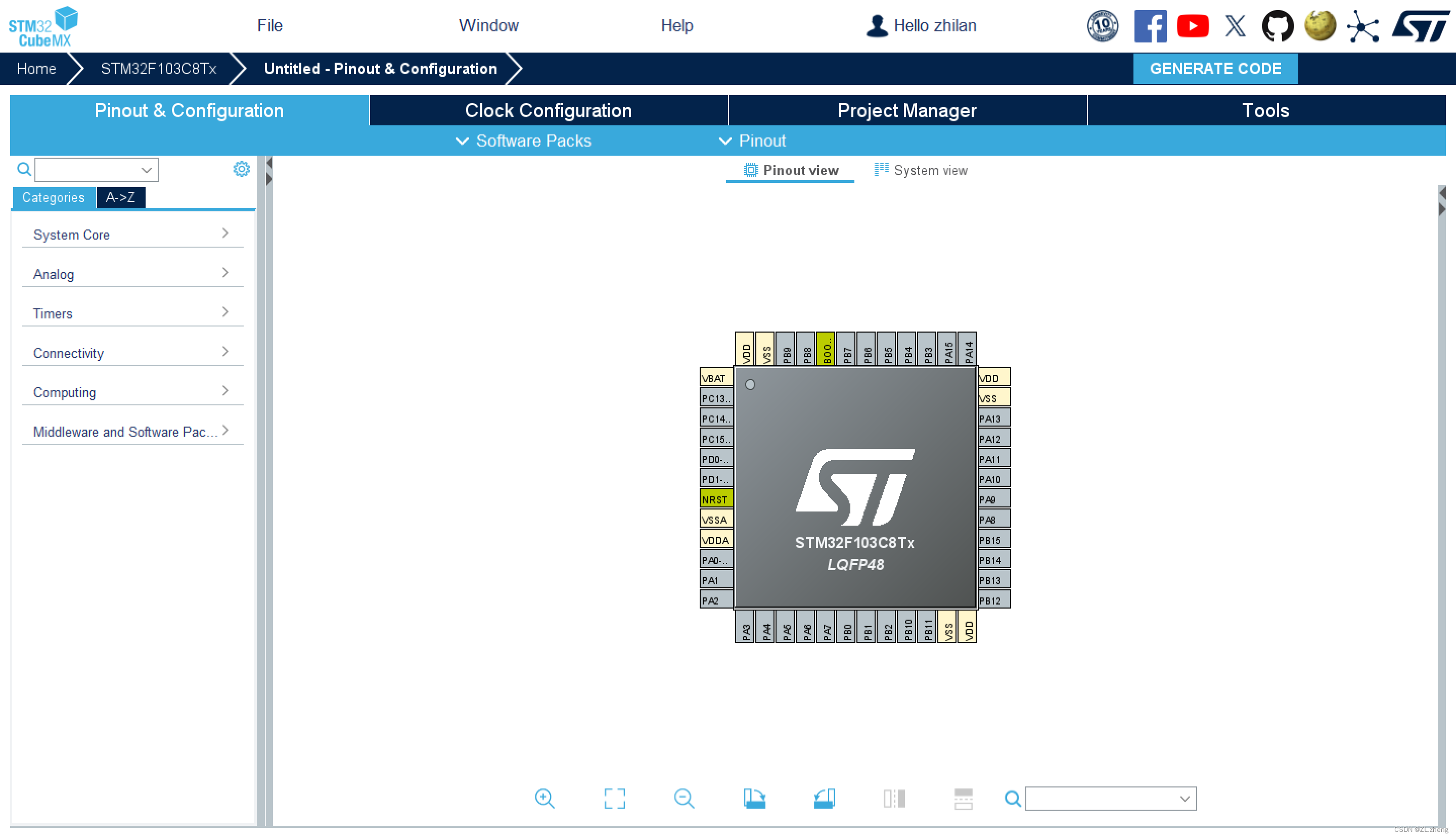Viewport: 1456px width, 838px height.
Task: Click the left panel search icon
Action: [x=24, y=169]
